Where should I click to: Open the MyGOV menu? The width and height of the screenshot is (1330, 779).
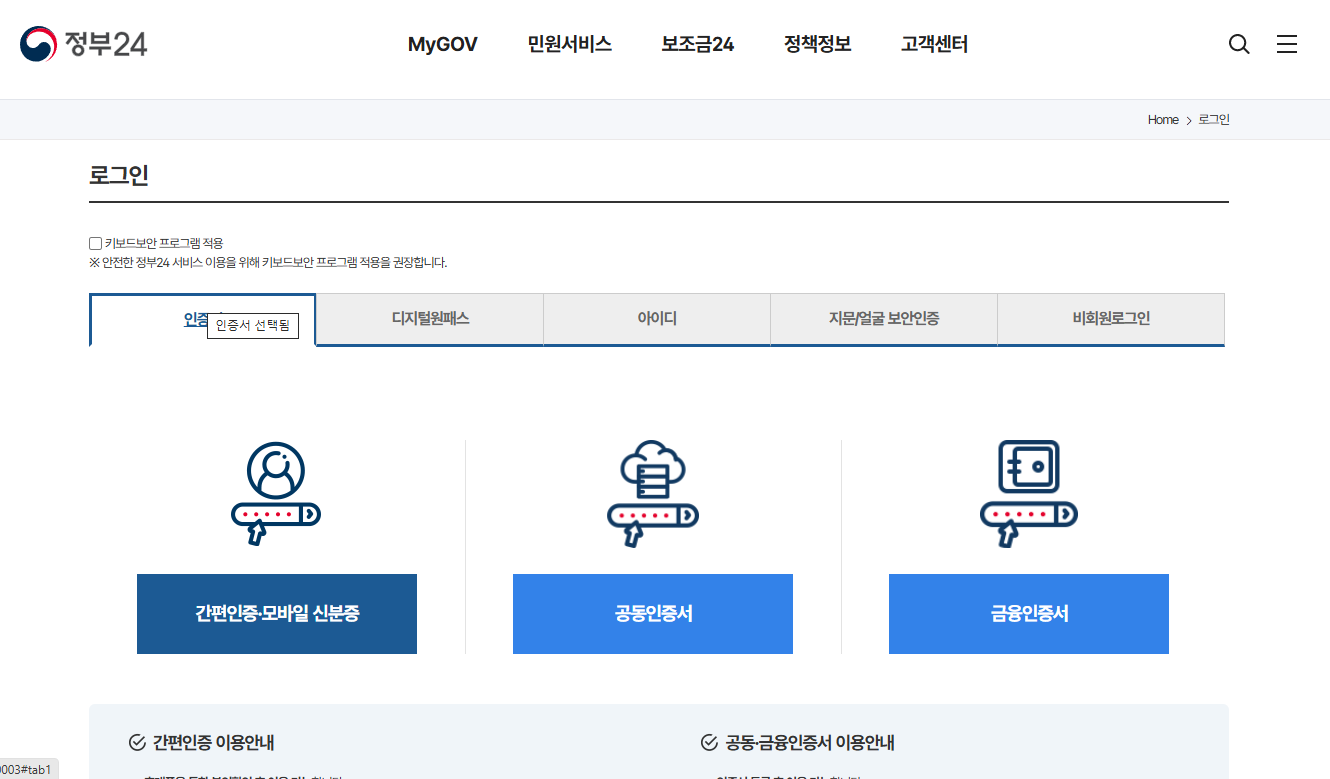(x=442, y=44)
